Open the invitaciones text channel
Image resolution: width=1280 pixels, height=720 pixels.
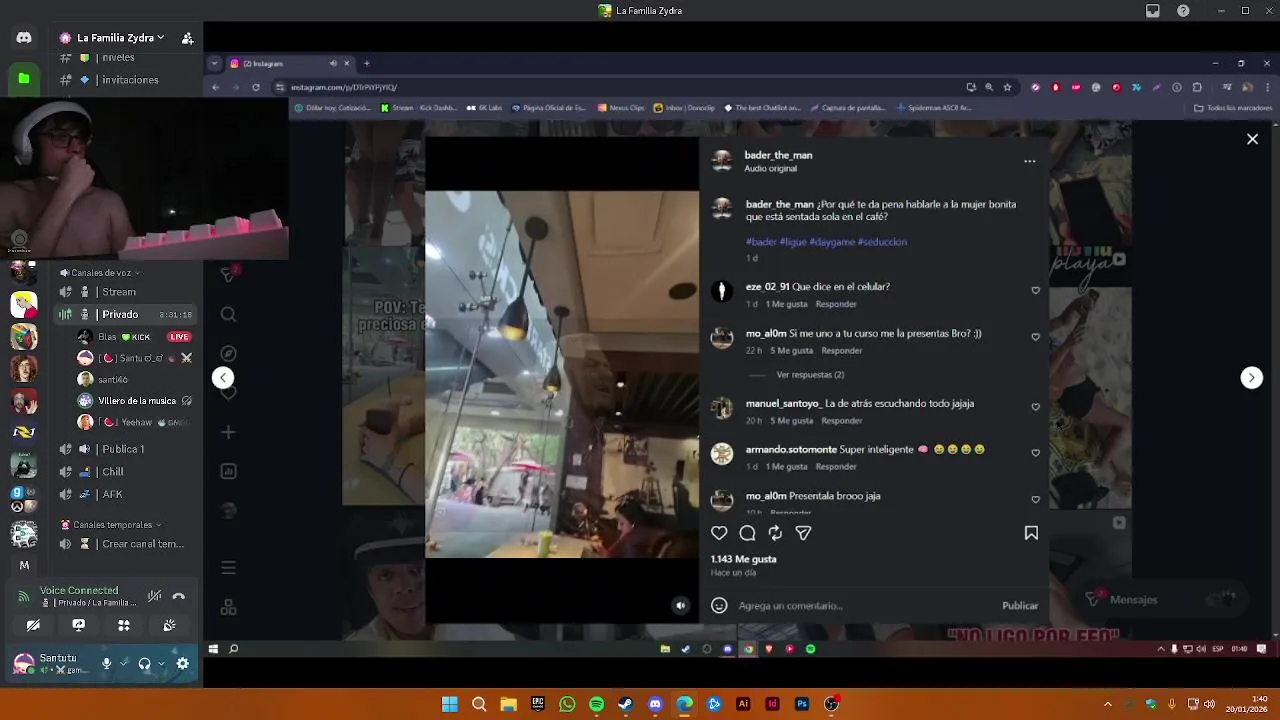(x=125, y=80)
